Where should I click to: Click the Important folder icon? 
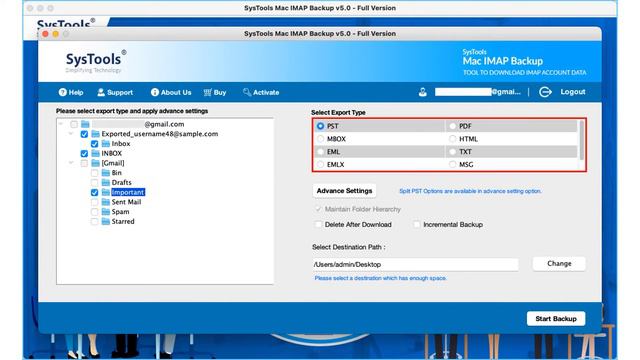(x=106, y=192)
